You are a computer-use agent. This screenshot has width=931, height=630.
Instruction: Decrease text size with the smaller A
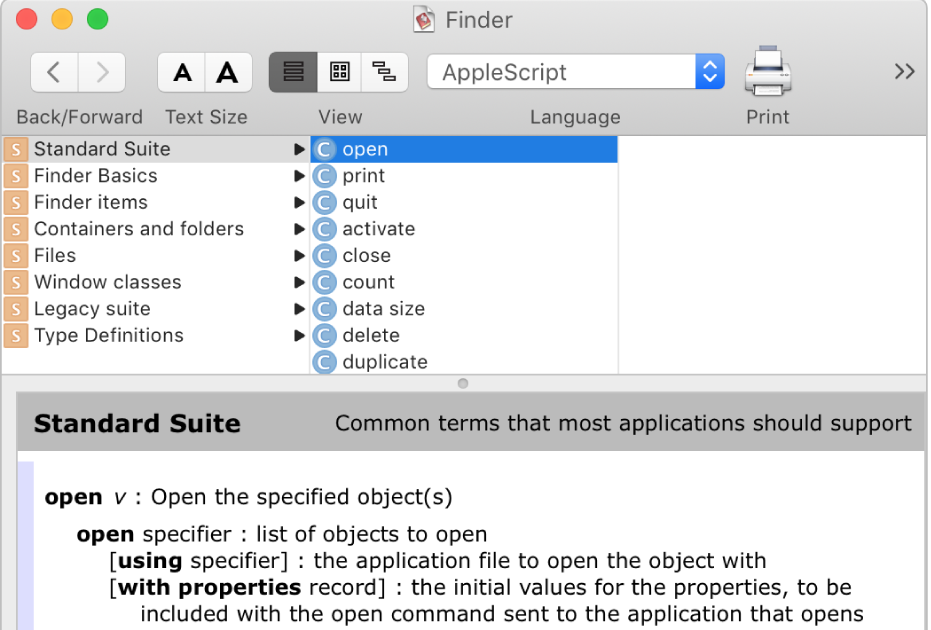(182, 72)
